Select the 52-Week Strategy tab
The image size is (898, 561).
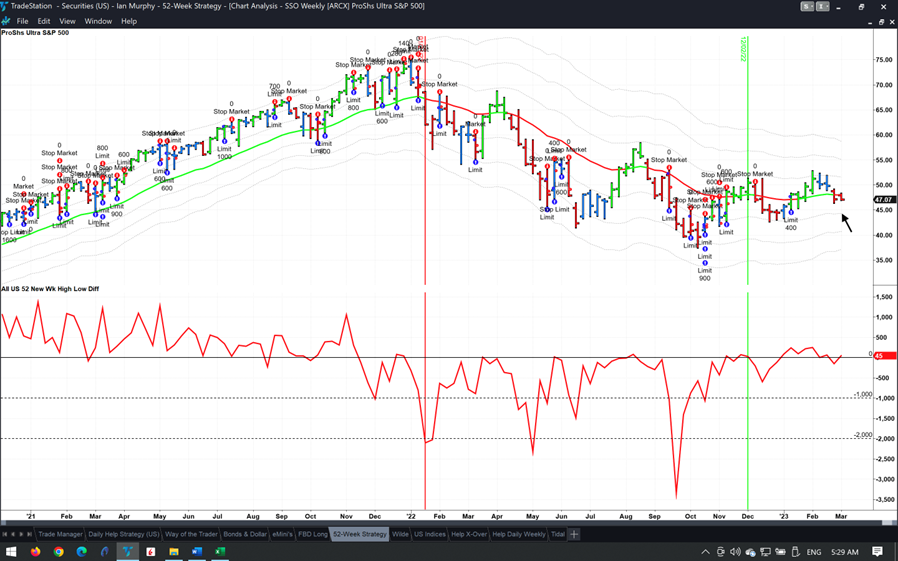[360, 534]
